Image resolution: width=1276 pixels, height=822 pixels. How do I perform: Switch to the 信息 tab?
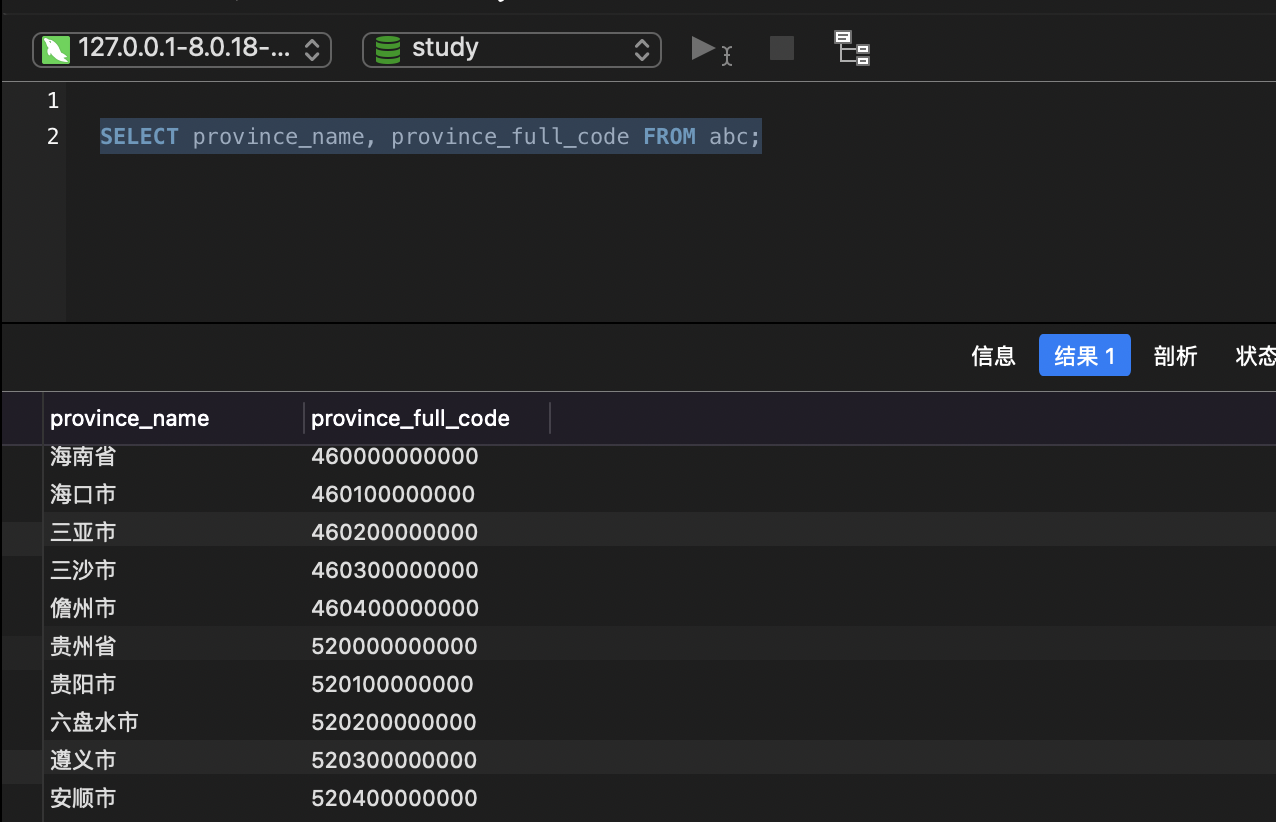coord(993,356)
